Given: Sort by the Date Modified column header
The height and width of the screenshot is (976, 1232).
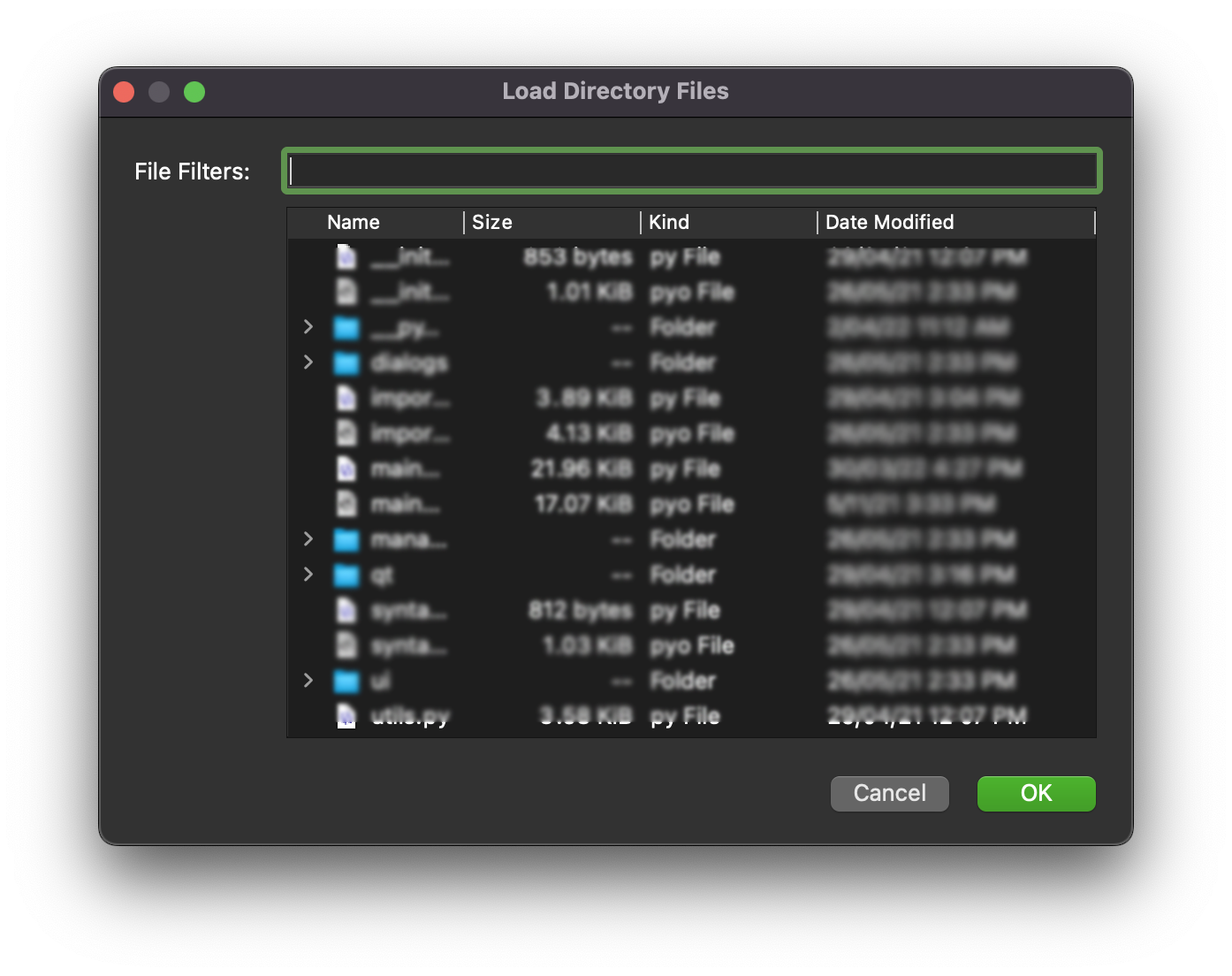Looking at the screenshot, I should pos(956,222).
